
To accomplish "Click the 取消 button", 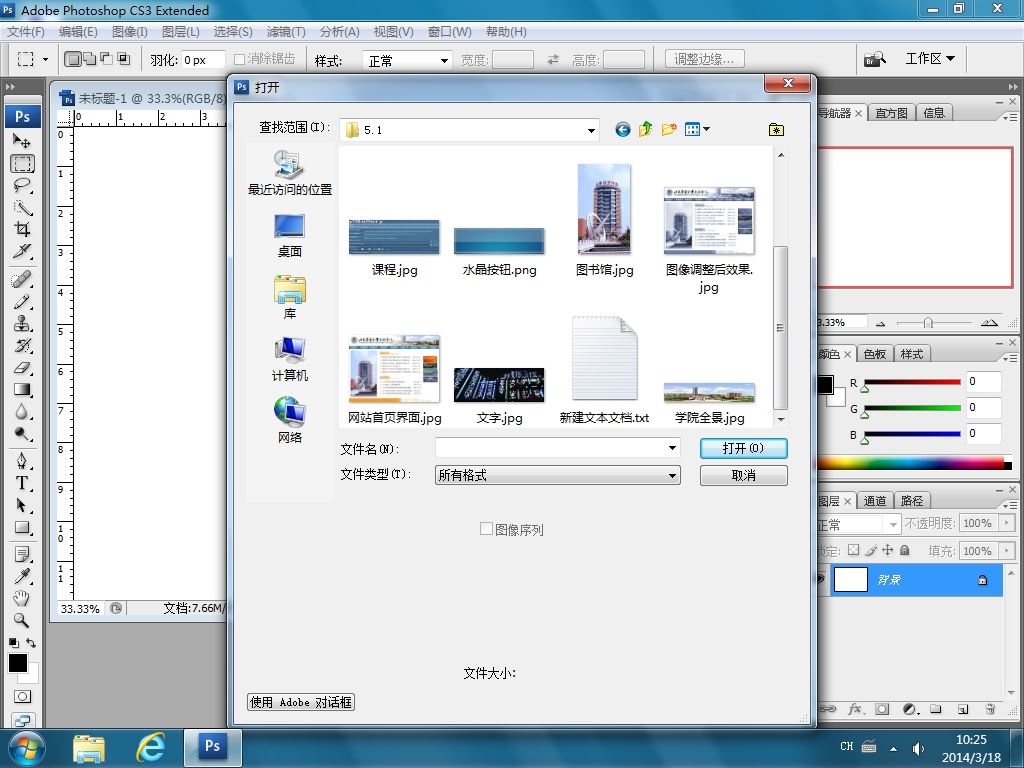I will [x=743, y=475].
